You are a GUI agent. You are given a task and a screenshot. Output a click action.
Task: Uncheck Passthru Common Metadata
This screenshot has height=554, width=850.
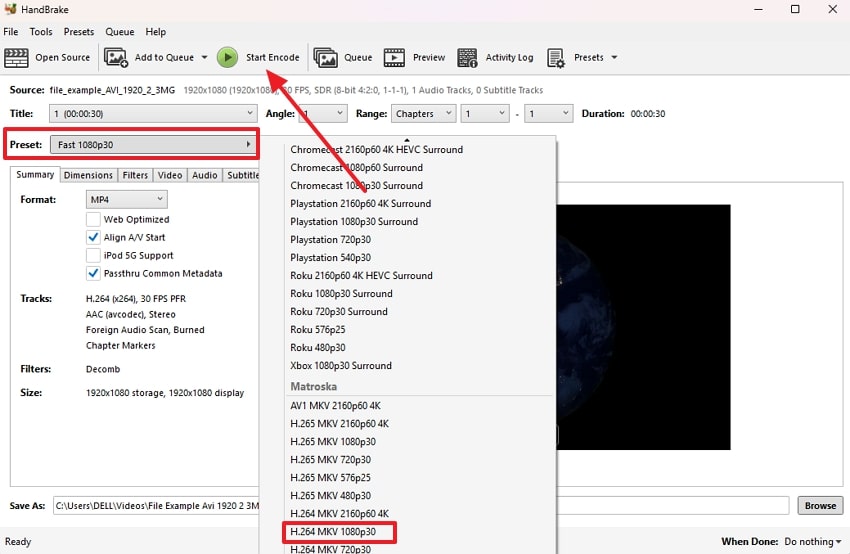(x=93, y=273)
